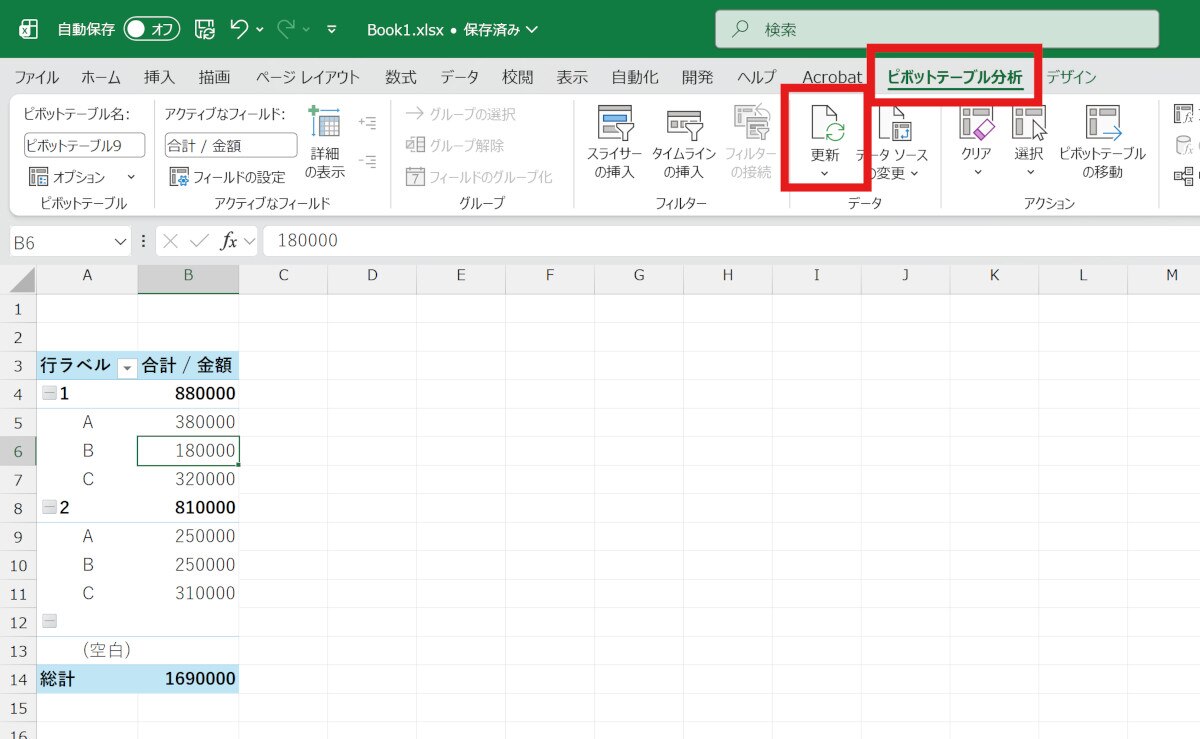1200x739 pixels.
Task: Open the データ ribbon tab
Action: (459, 77)
